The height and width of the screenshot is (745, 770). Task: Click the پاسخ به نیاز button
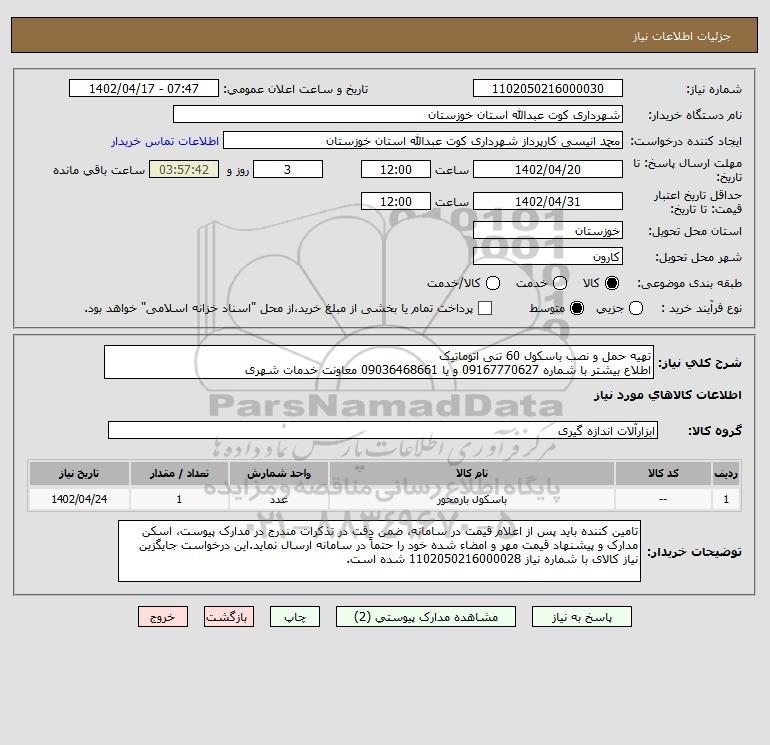click(x=581, y=617)
